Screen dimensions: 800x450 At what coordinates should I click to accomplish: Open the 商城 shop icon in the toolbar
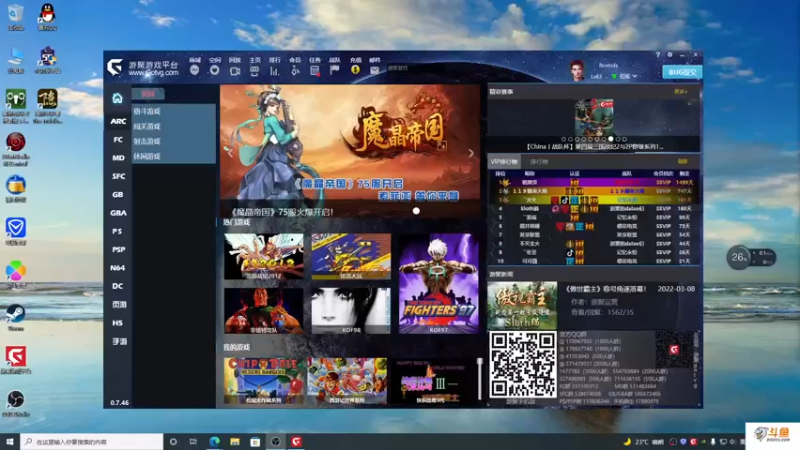pos(194,70)
